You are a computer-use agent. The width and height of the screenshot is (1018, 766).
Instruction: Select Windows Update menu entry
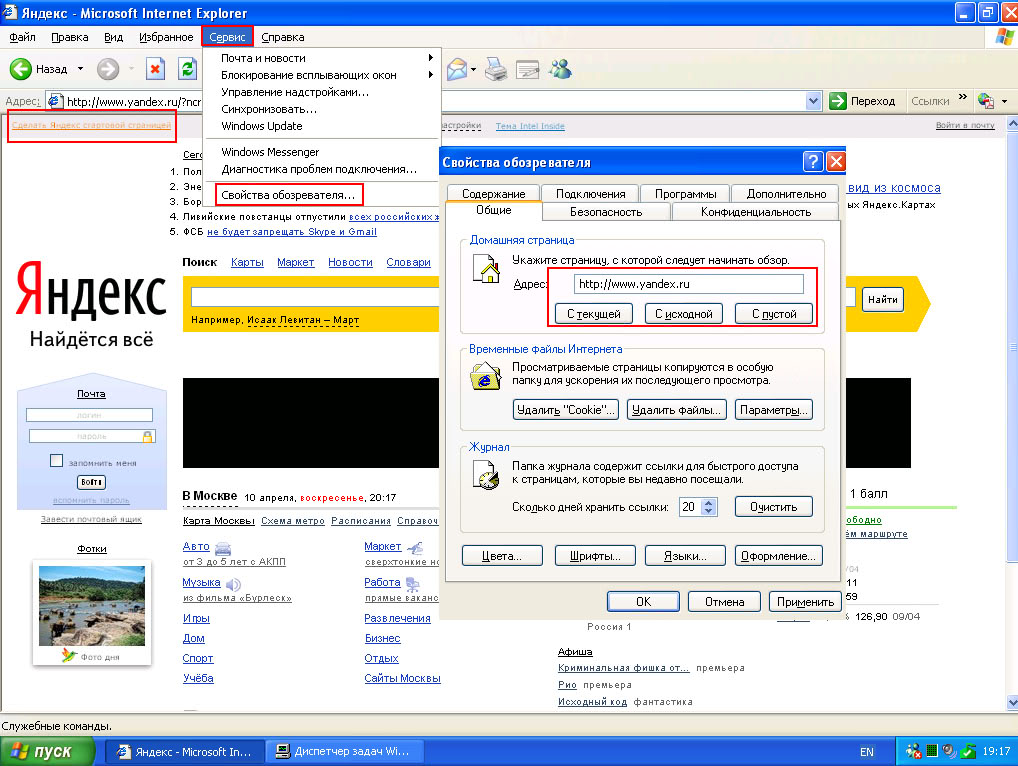[x=262, y=126]
